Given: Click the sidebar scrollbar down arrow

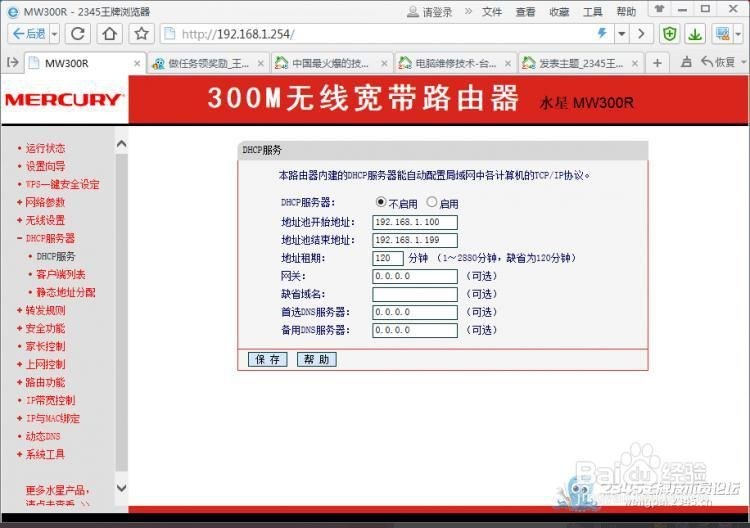Looking at the screenshot, I should [121, 488].
